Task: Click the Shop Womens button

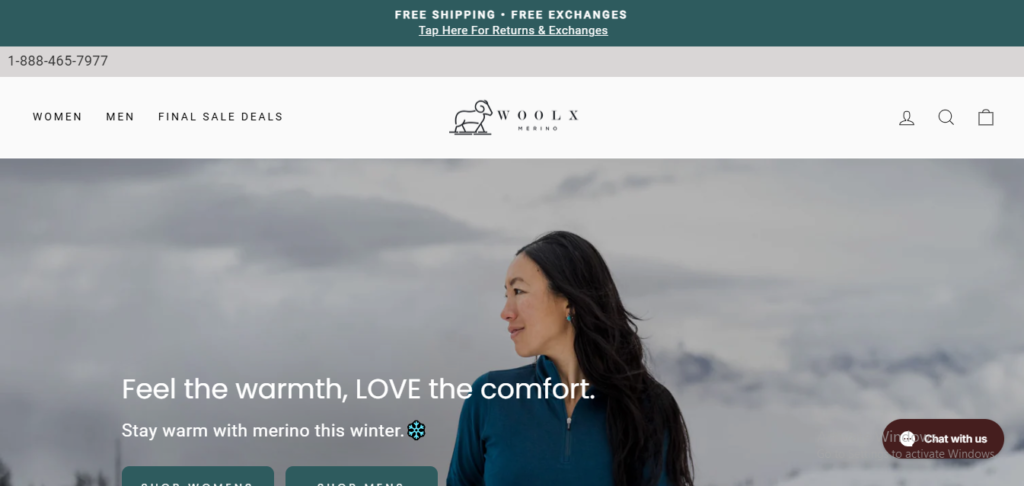Action: (x=198, y=476)
